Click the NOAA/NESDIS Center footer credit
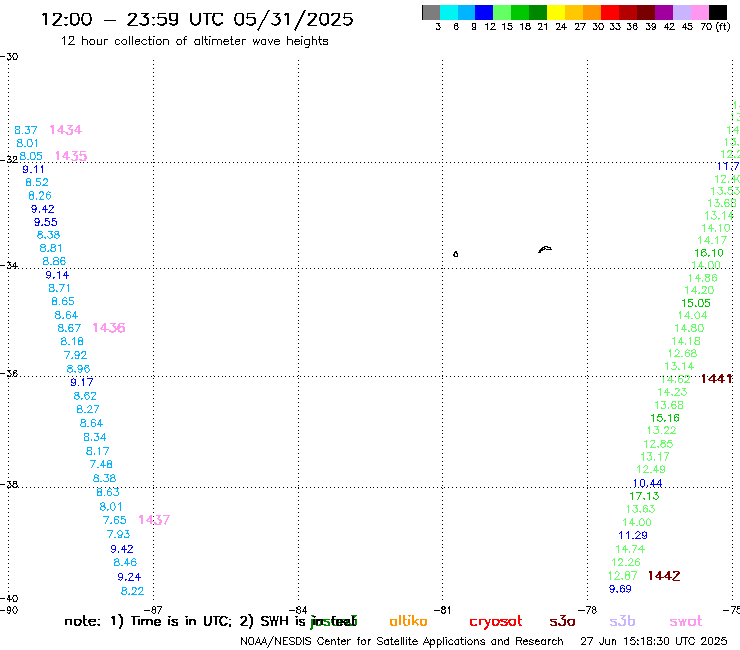Viewport: 740px width, 650px height. [x=402, y=641]
